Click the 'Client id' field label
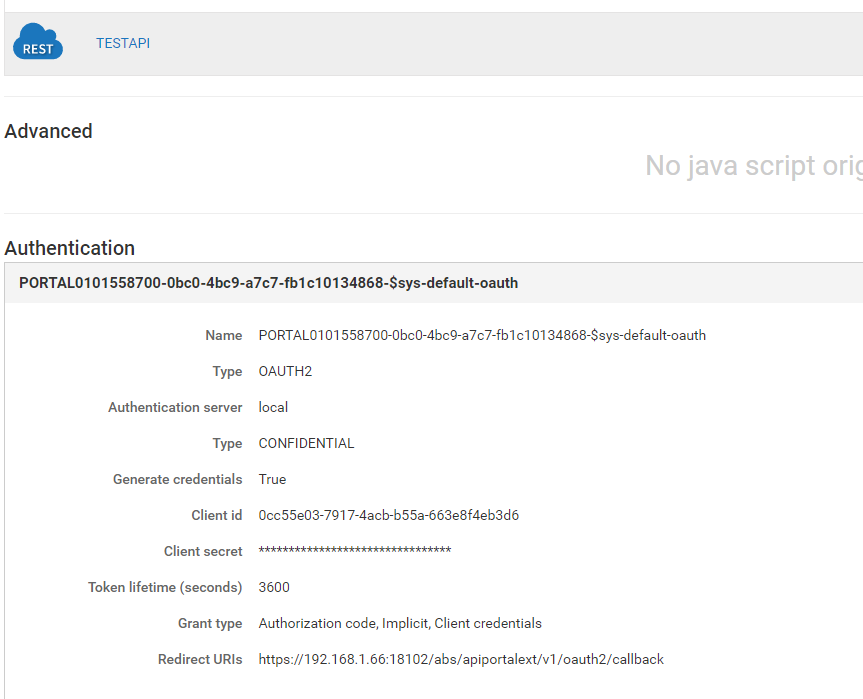Screen dimensions: 863x699 tap(216, 515)
